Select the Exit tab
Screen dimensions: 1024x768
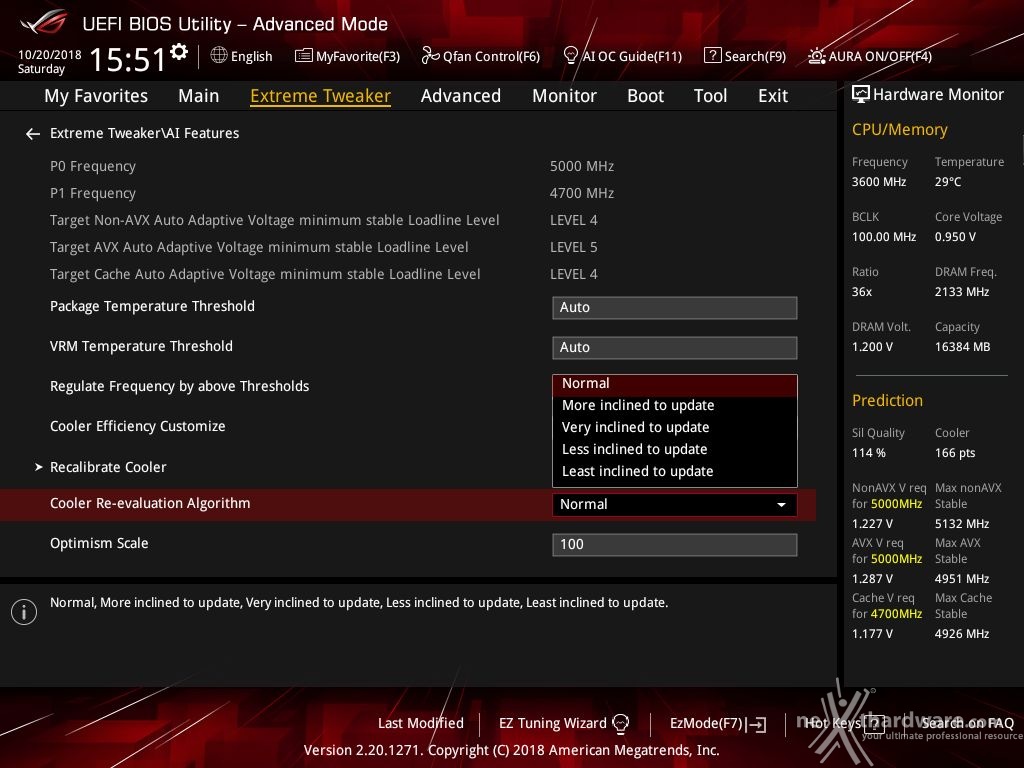(x=773, y=96)
